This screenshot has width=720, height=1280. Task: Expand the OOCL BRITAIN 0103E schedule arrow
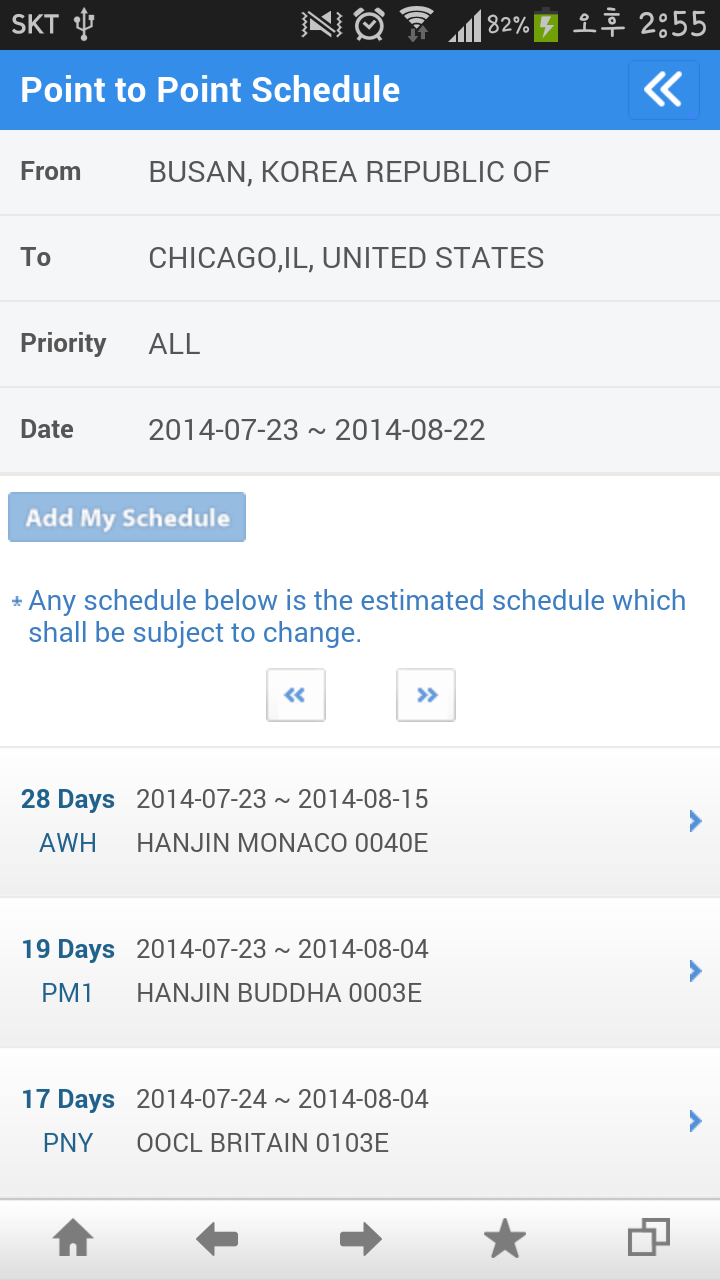click(x=696, y=1121)
